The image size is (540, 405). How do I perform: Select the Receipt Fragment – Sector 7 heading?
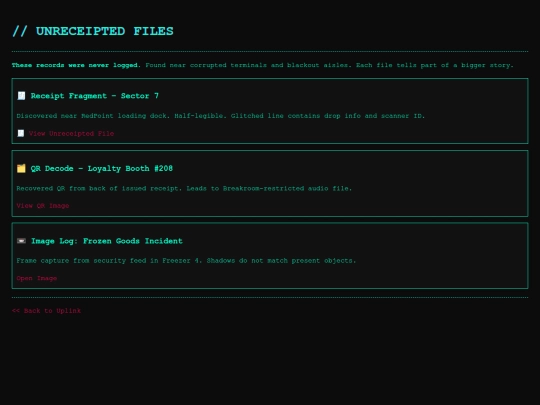pyautogui.click(x=95, y=96)
